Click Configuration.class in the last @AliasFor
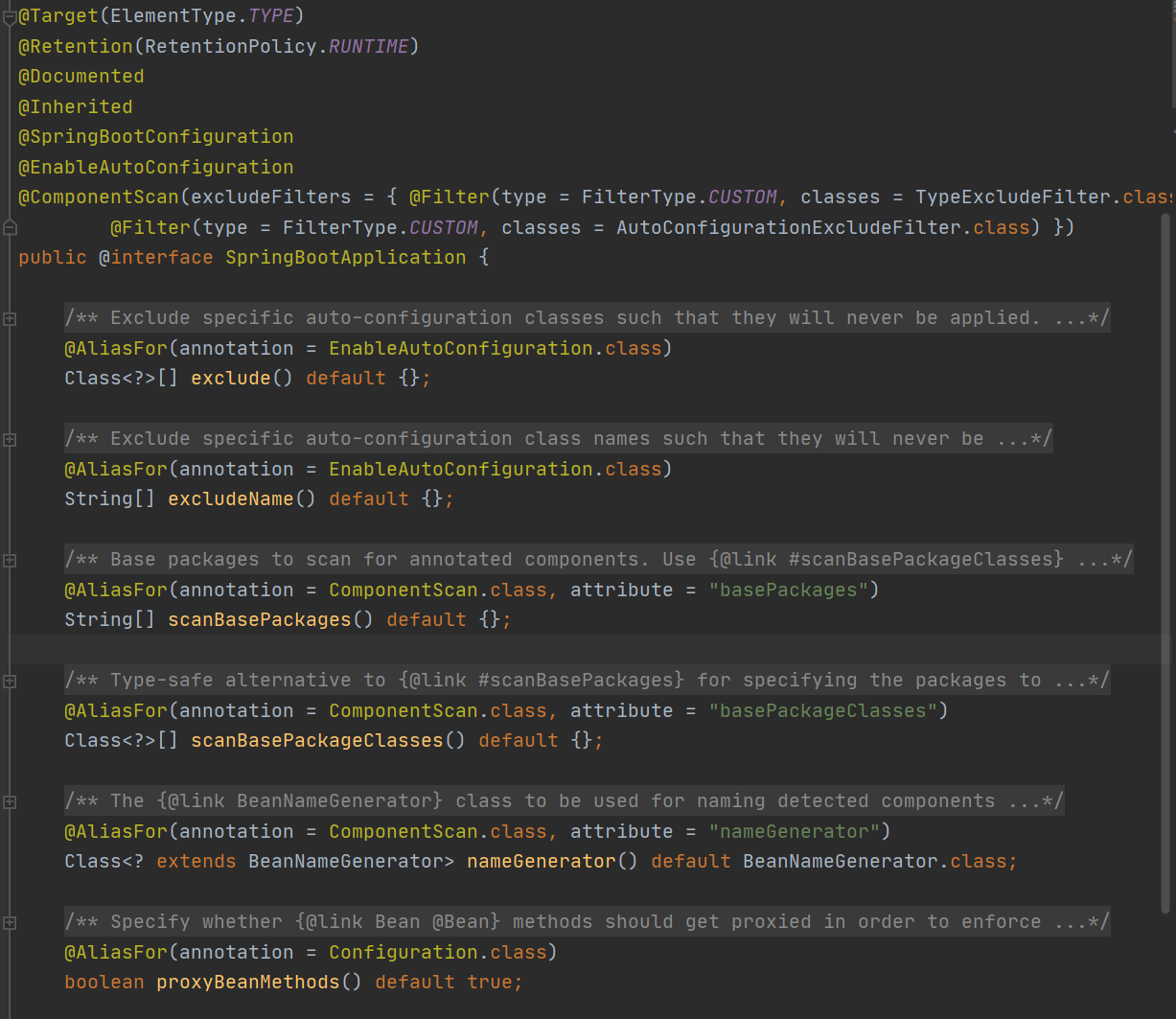The height and width of the screenshot is (1019, 1176). [x=438, y=952]
